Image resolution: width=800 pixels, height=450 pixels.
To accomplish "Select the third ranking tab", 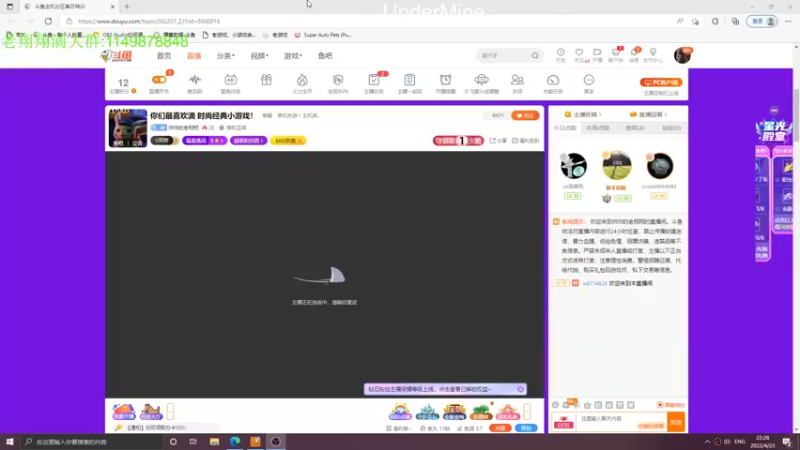I will click(x=635, y=128).
